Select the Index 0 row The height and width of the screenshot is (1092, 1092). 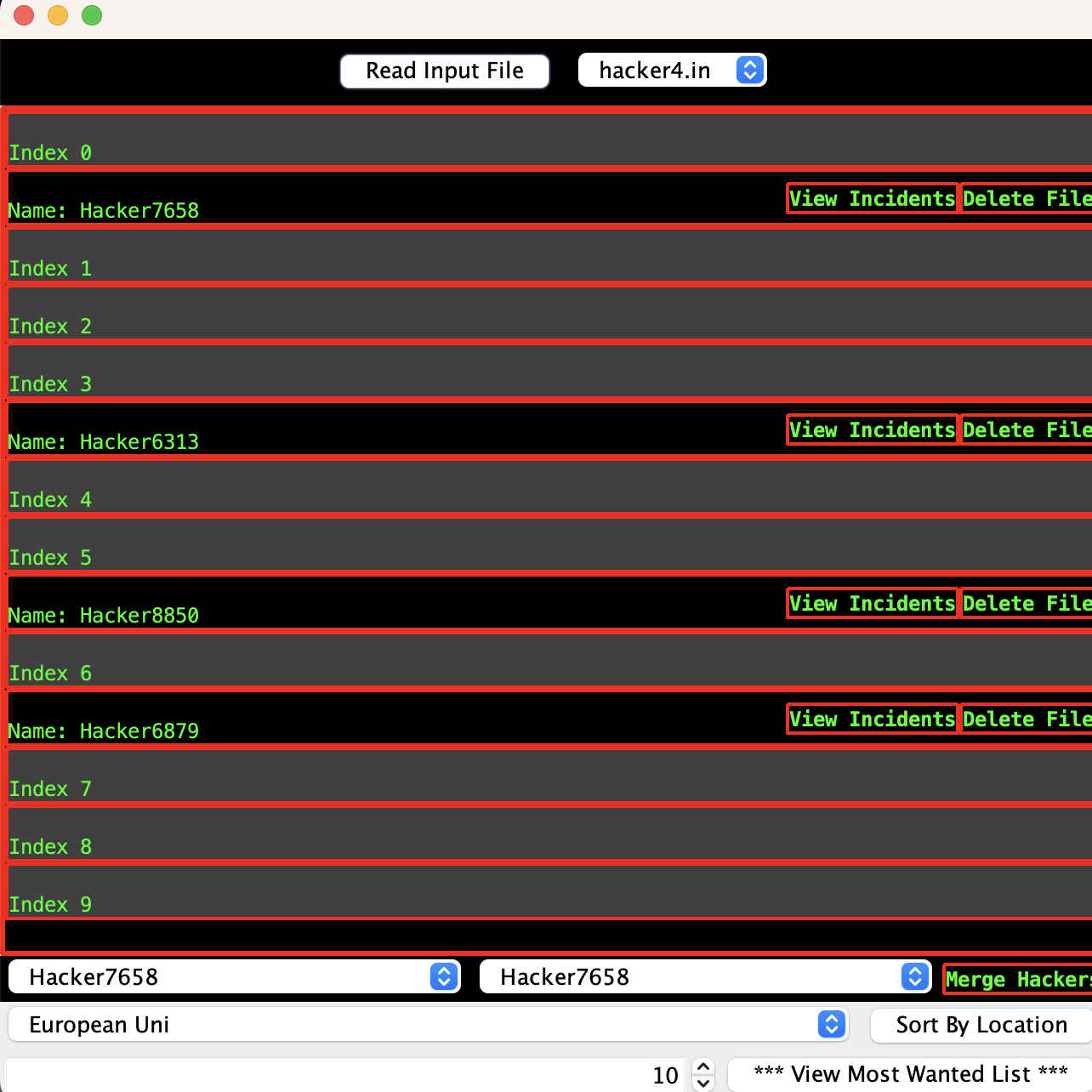(x=549, y=140)
